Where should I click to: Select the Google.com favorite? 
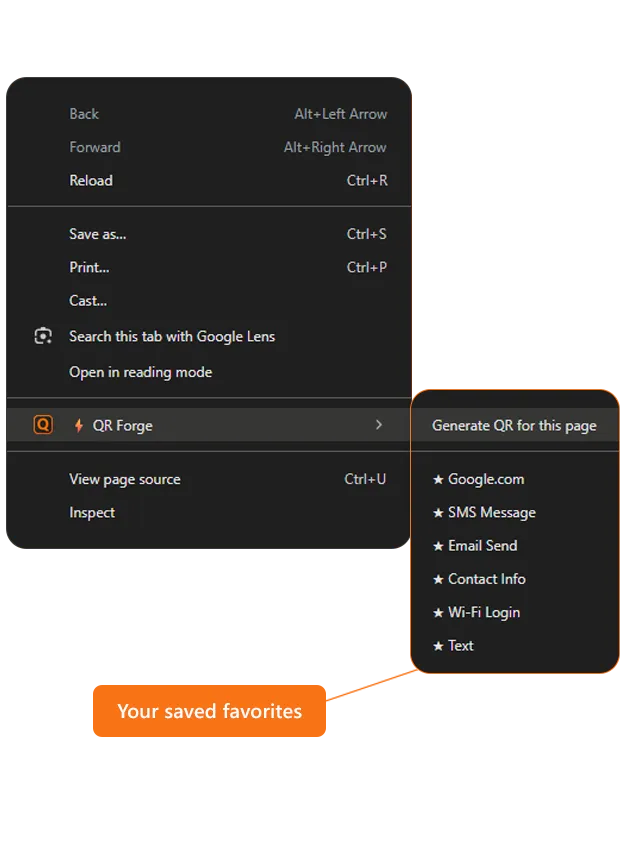click(x=515, y=479)
